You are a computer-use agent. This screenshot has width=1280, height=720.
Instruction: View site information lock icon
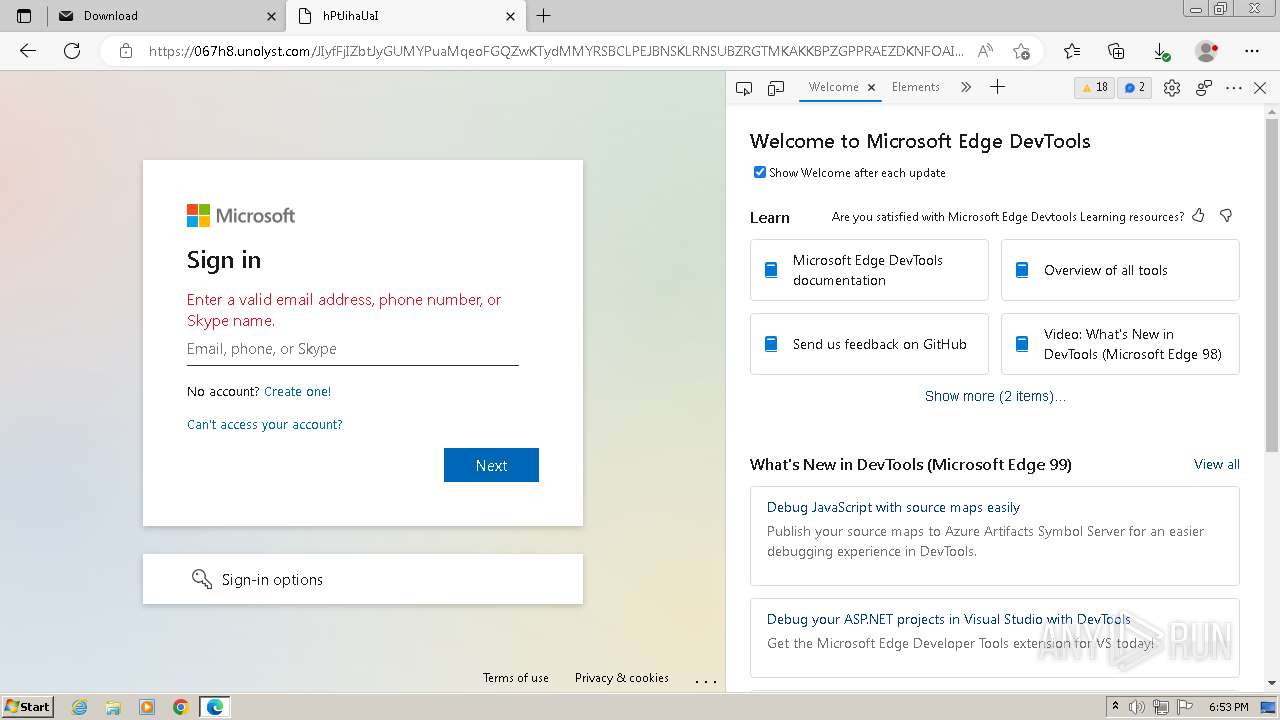126,51
